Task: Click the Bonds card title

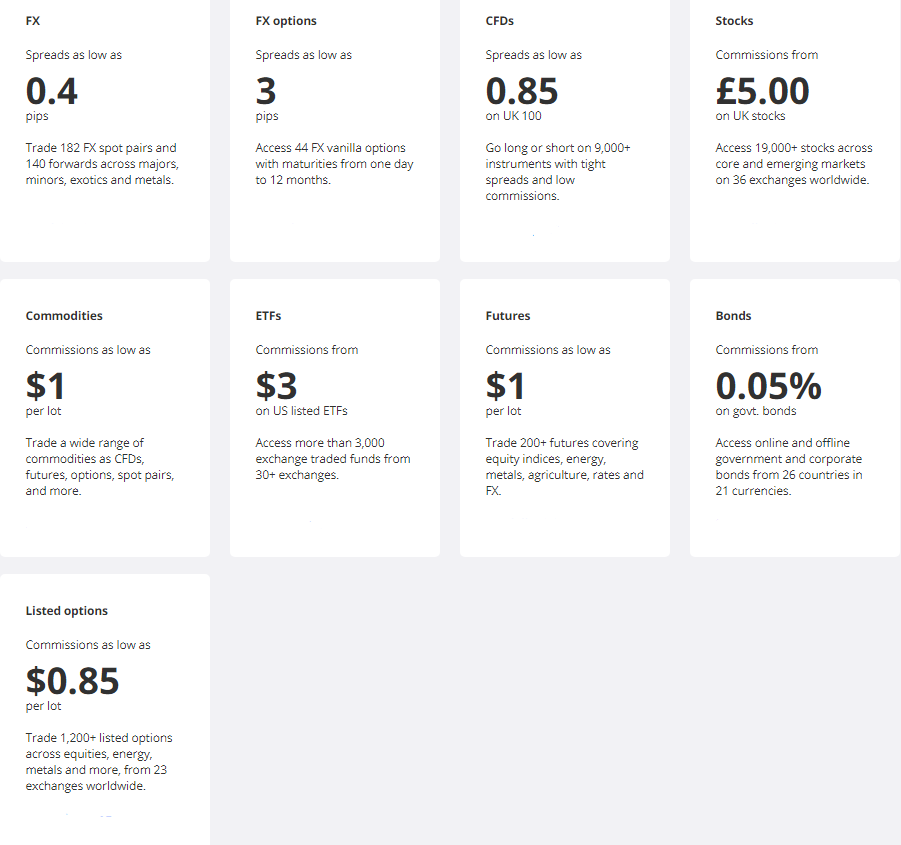Action: (733, 315)
